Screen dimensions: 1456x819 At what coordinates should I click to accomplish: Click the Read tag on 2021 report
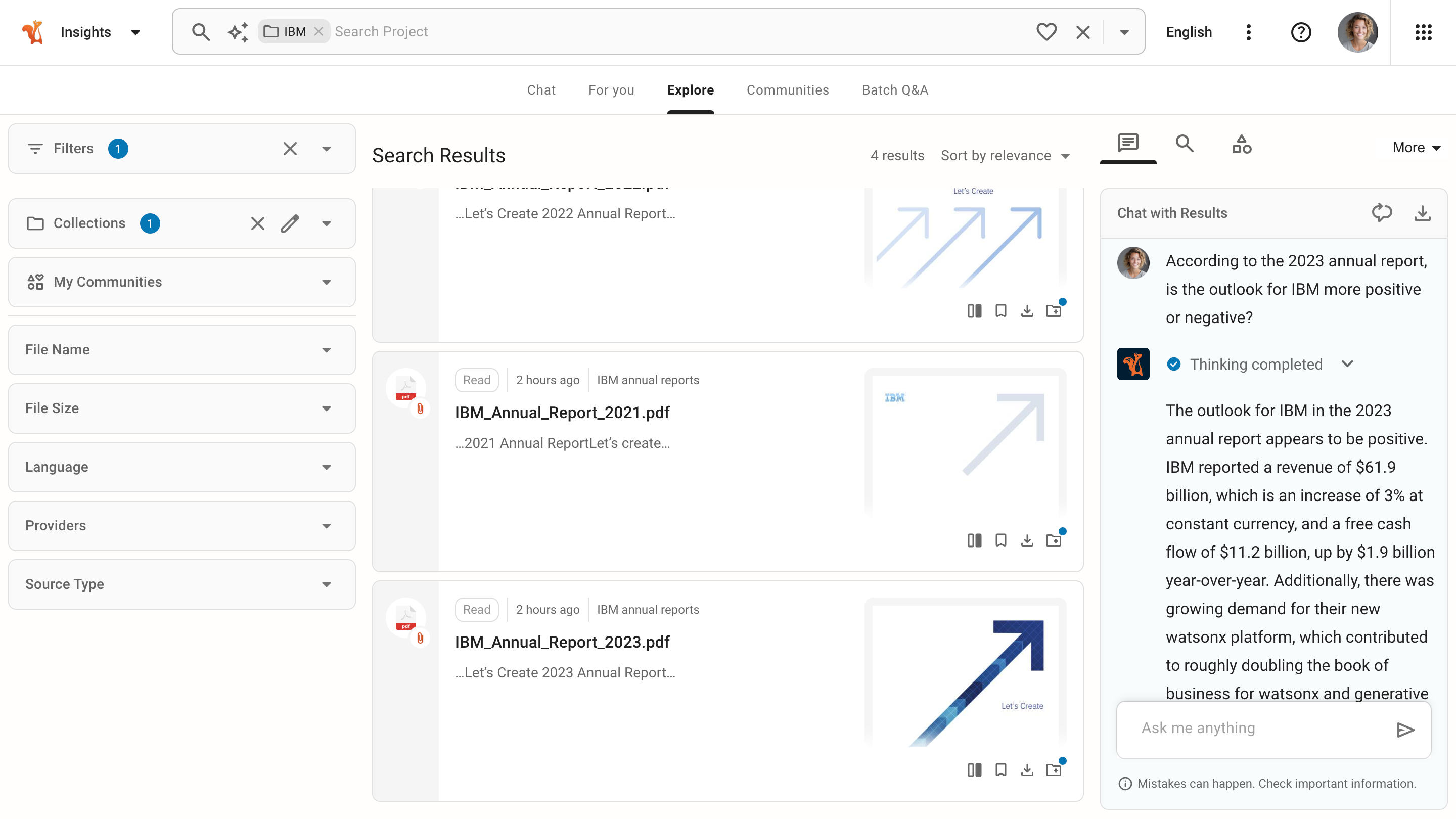476,380
